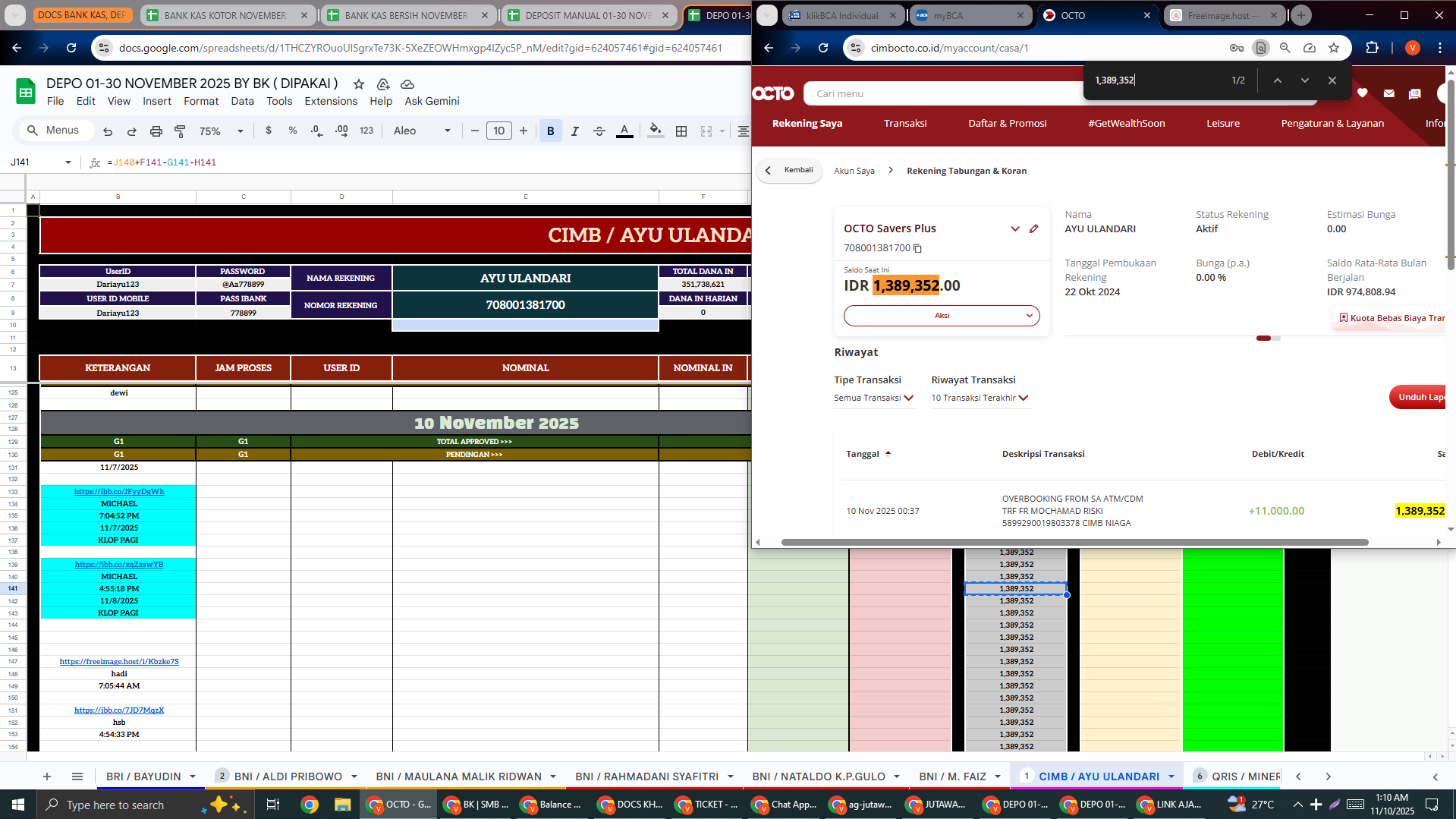
Task: View cloud save status icon
Action: (407, 84)
